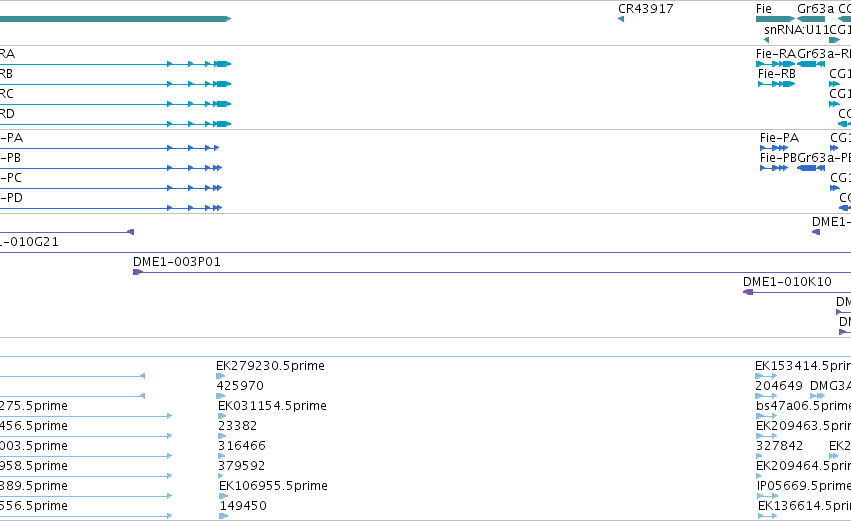Click the Fie-PB polypeptide label

(x=778, y=158)
